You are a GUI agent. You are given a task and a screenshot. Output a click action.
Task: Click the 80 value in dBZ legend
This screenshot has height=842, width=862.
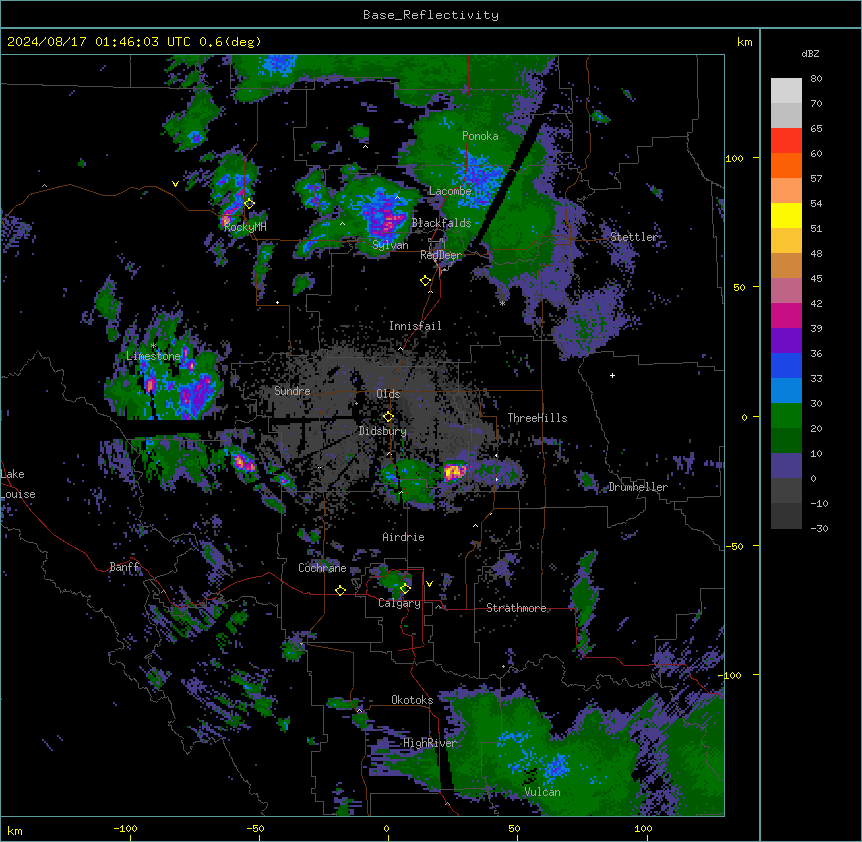[816, 78]
